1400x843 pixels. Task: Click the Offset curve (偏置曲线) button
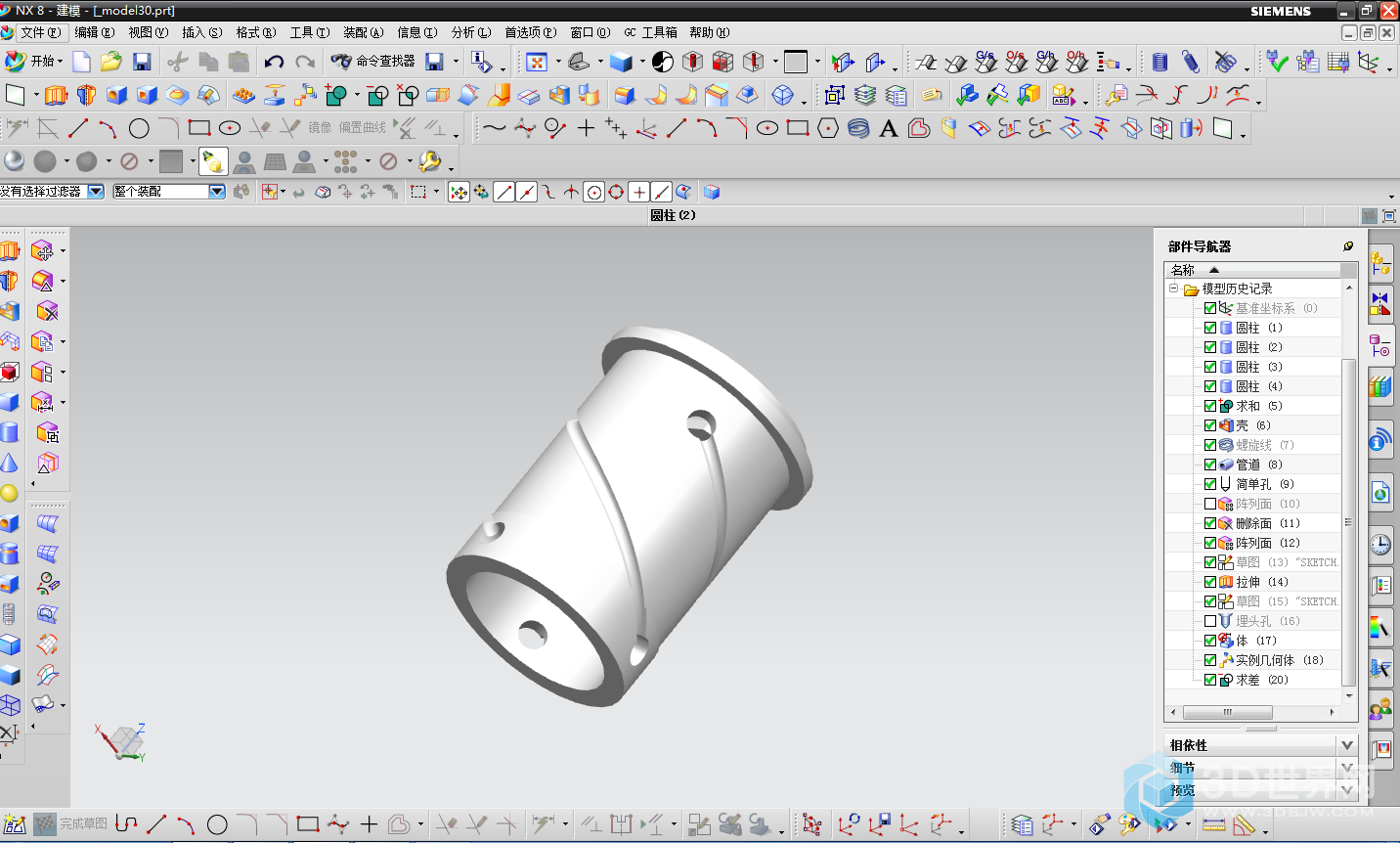point(363,128)
